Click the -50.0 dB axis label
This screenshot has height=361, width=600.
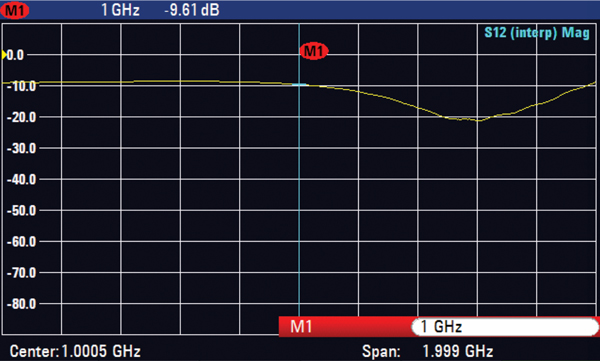21,211
